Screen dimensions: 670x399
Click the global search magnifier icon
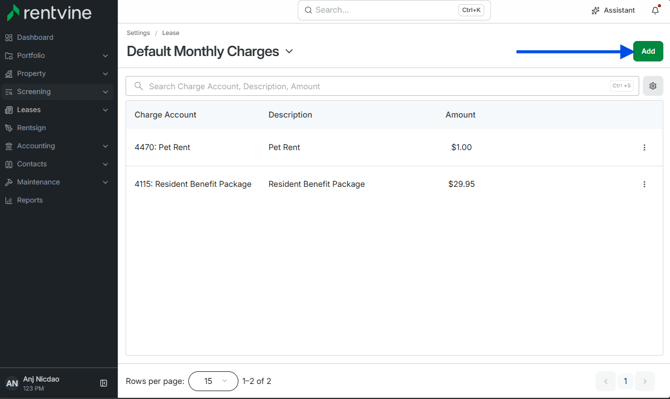(x=308, y=10)
